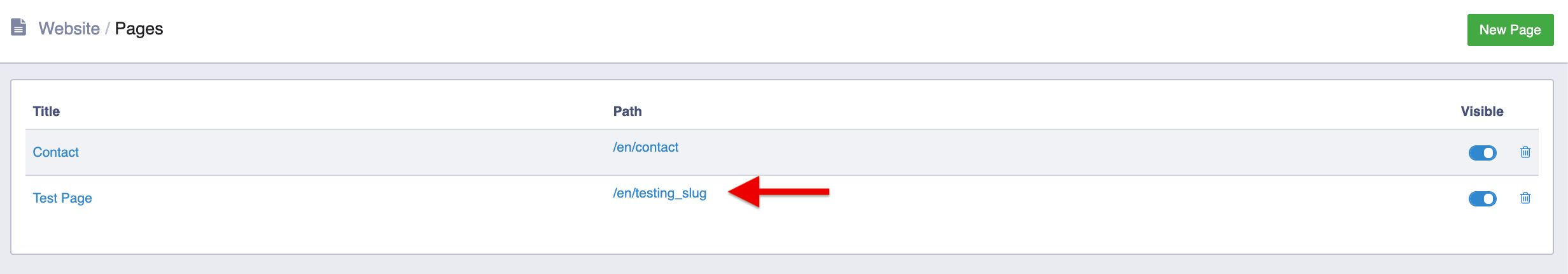Click the Visible column header
1568x274 pixels.
[x=1481, y=112]
